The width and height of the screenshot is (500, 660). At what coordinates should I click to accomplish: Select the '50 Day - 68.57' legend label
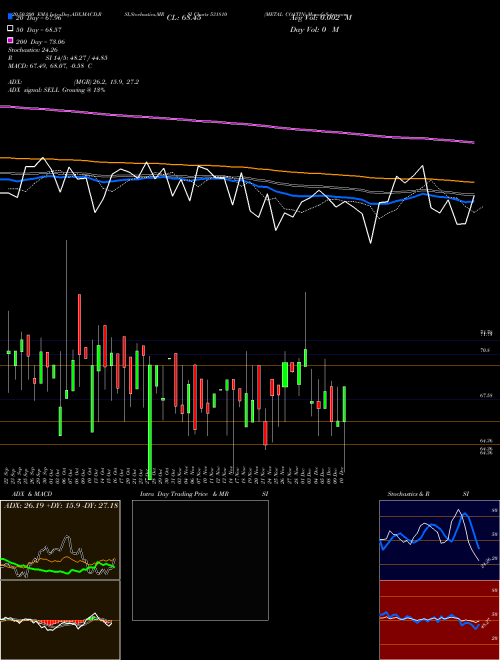click(x=39, y=30)
